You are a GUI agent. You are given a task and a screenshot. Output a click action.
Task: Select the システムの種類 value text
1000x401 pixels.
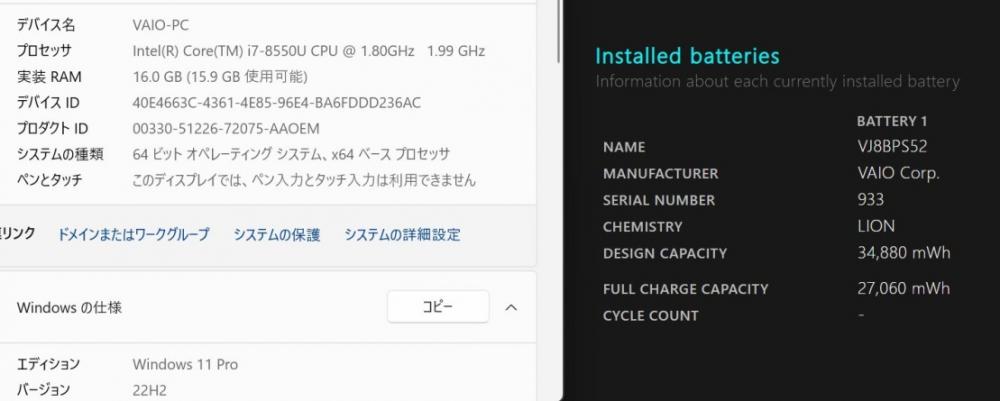pyautogui.click(x=291, y=154)
